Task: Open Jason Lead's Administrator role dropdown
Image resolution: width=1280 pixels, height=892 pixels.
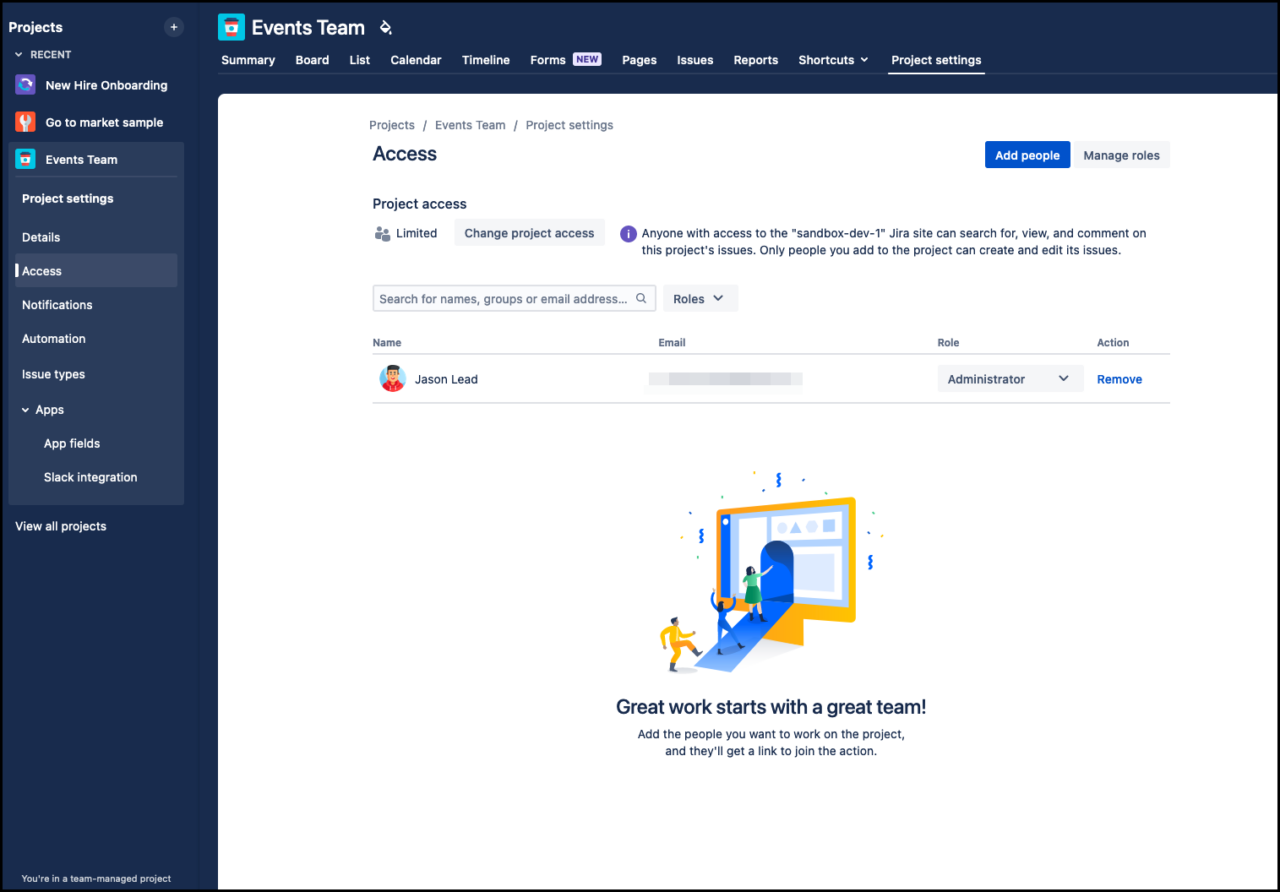Action: (x=1010, y=378)
